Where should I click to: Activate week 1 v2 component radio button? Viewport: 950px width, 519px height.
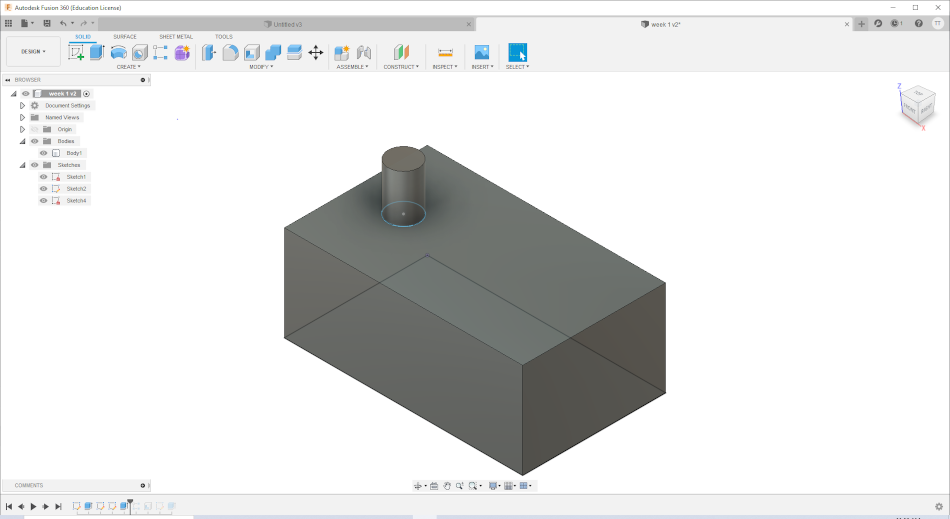[87, 94]
